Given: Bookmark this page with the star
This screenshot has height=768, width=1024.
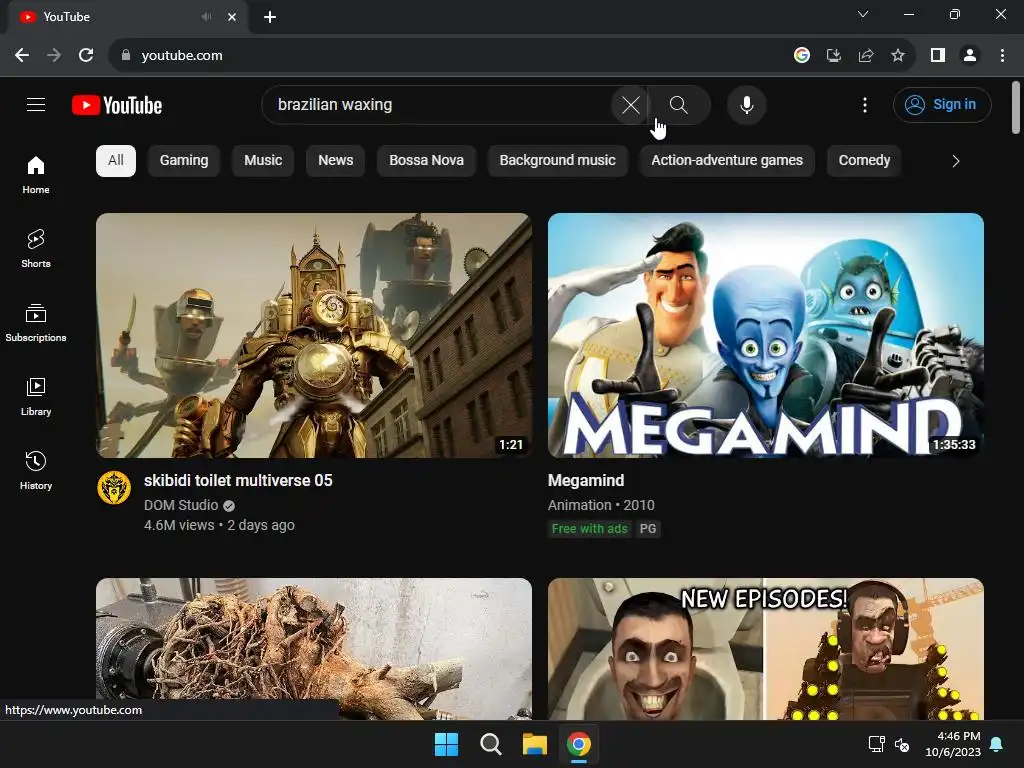Looking at the screenshot, I should 898,56.
